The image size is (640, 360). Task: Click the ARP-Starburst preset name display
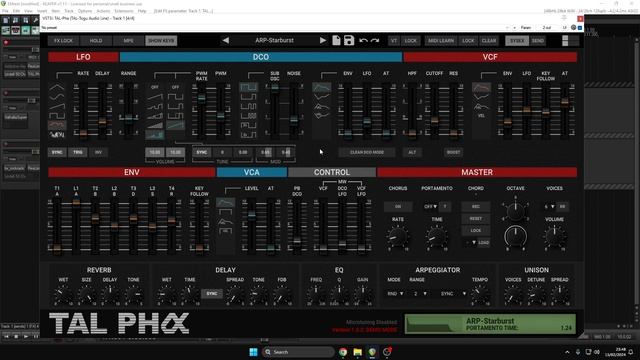tap(274, 40)
